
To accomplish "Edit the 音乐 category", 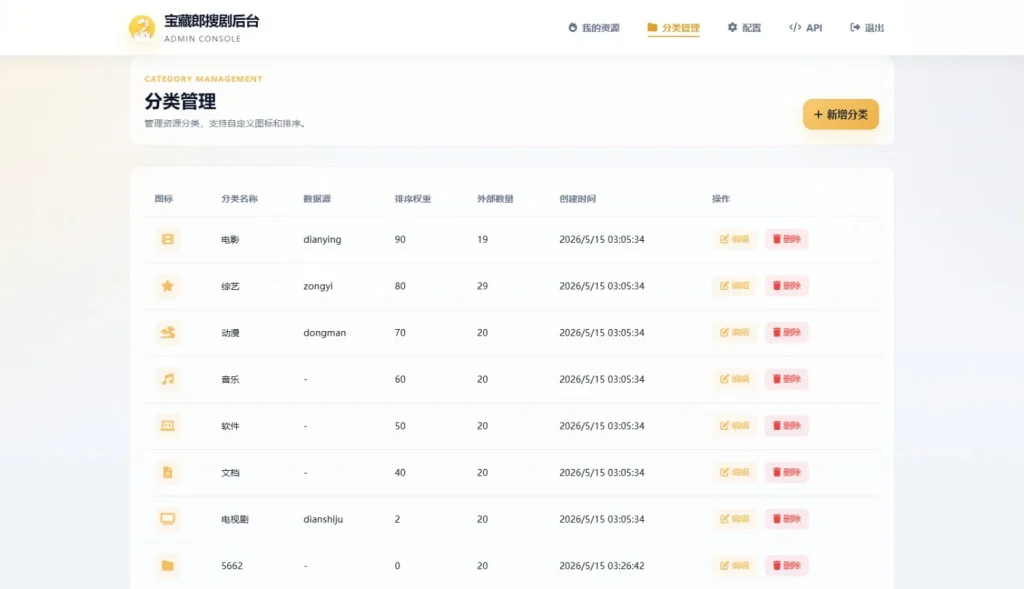I will (x=735, y=379).
